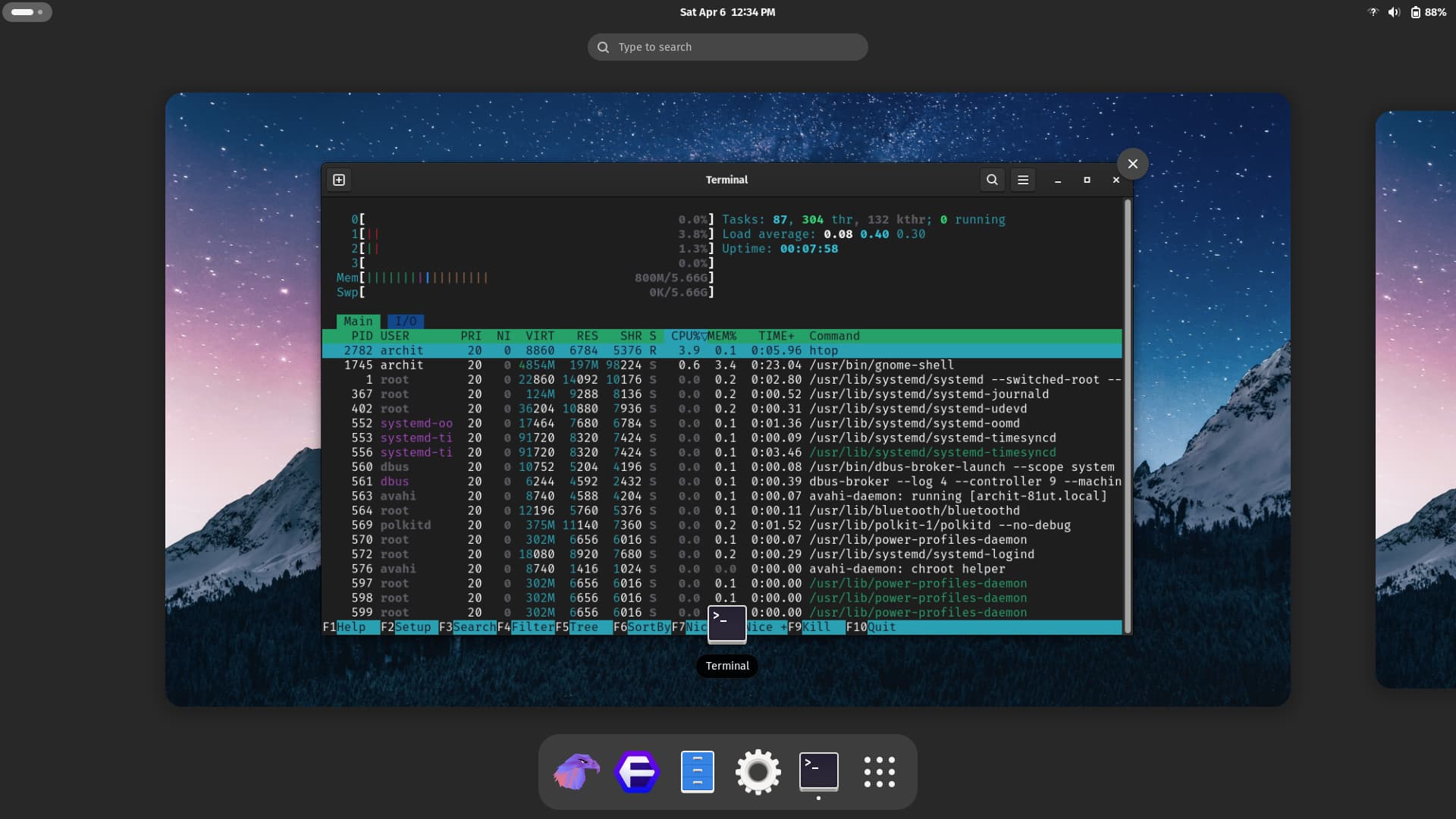Click F4 Filter in htop footer
This screenshot has height=819, width=1456.
pyautogui.click(x=526, y=627)
